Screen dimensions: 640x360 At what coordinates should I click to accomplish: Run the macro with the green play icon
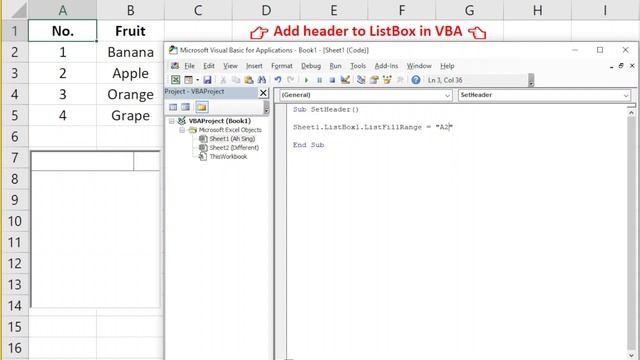(307, 80)
